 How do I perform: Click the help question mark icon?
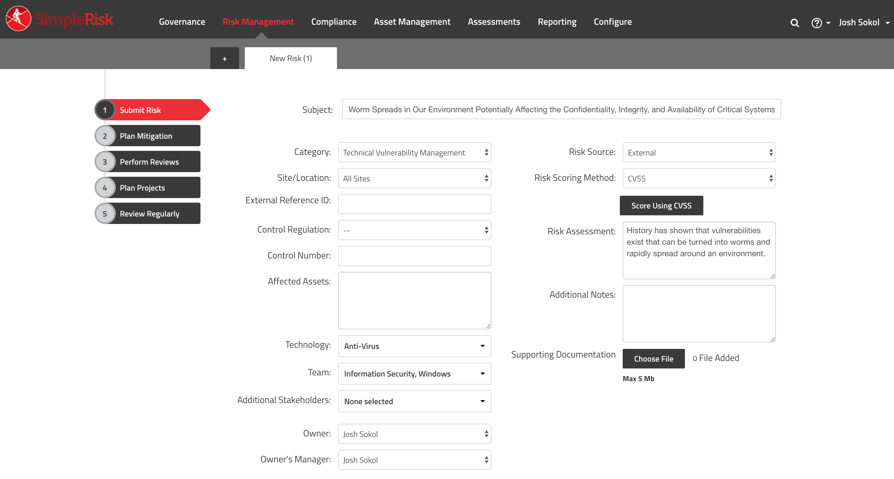817,22
